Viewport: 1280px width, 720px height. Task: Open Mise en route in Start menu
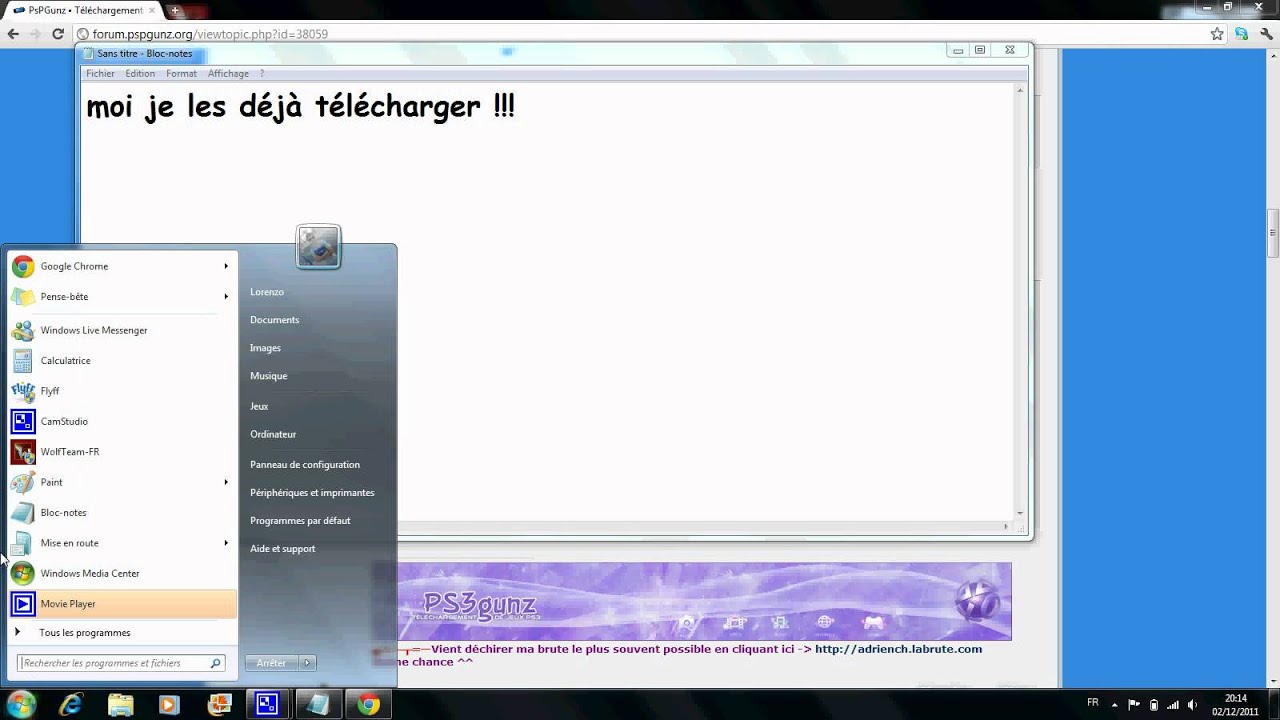122,543
